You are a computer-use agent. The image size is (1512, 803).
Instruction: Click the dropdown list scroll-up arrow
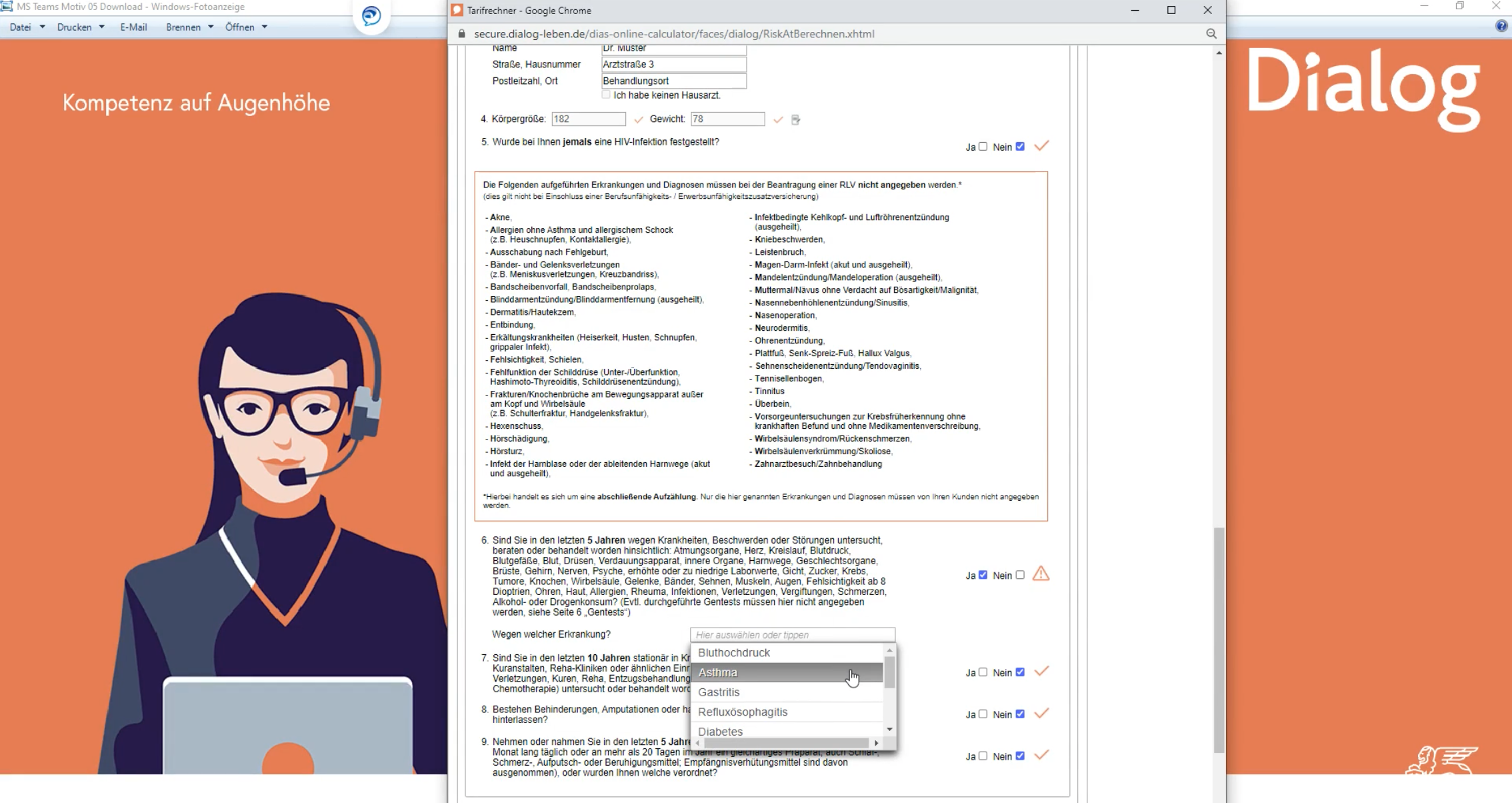click(889, 650)
